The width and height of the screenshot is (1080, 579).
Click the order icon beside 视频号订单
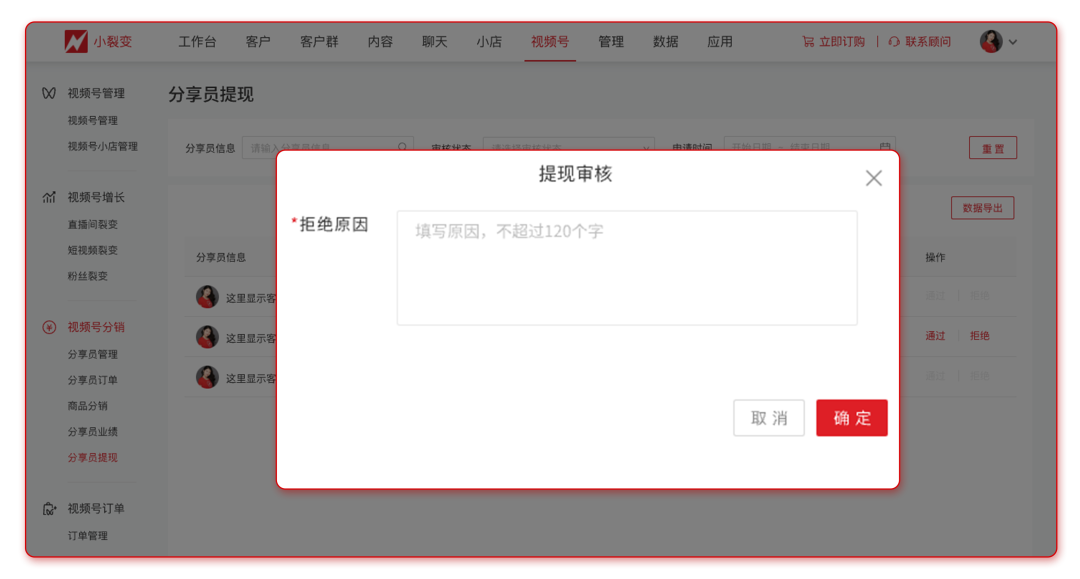click(48, 508)
